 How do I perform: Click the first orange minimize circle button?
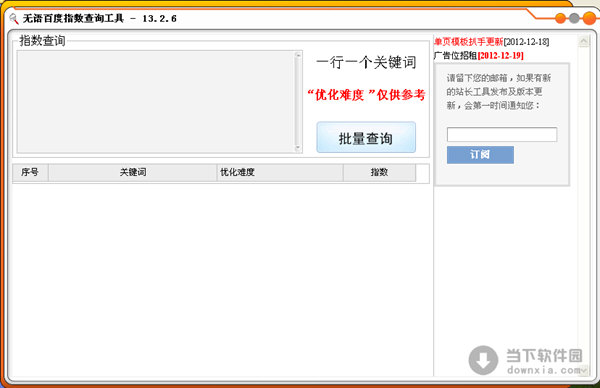click(x=560, y=18)
